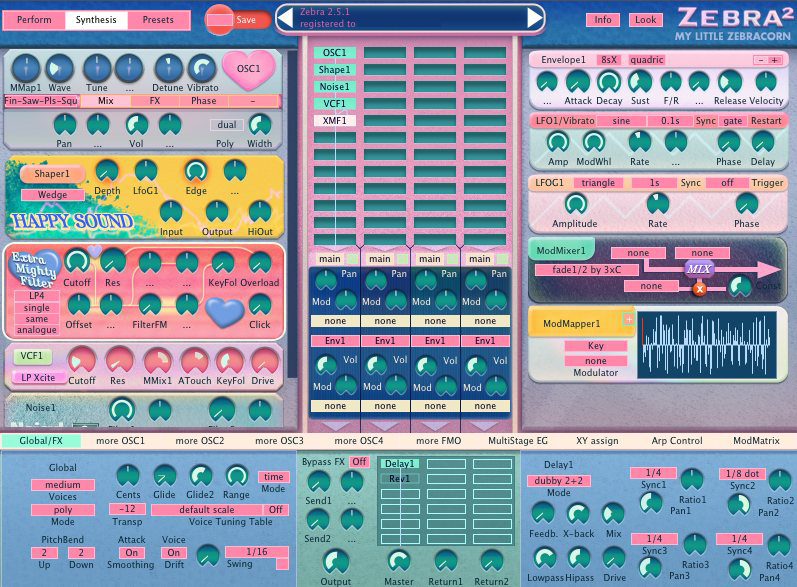Click the previous preset left arrow
797x587 pixels.
click(x=286, y=19)
